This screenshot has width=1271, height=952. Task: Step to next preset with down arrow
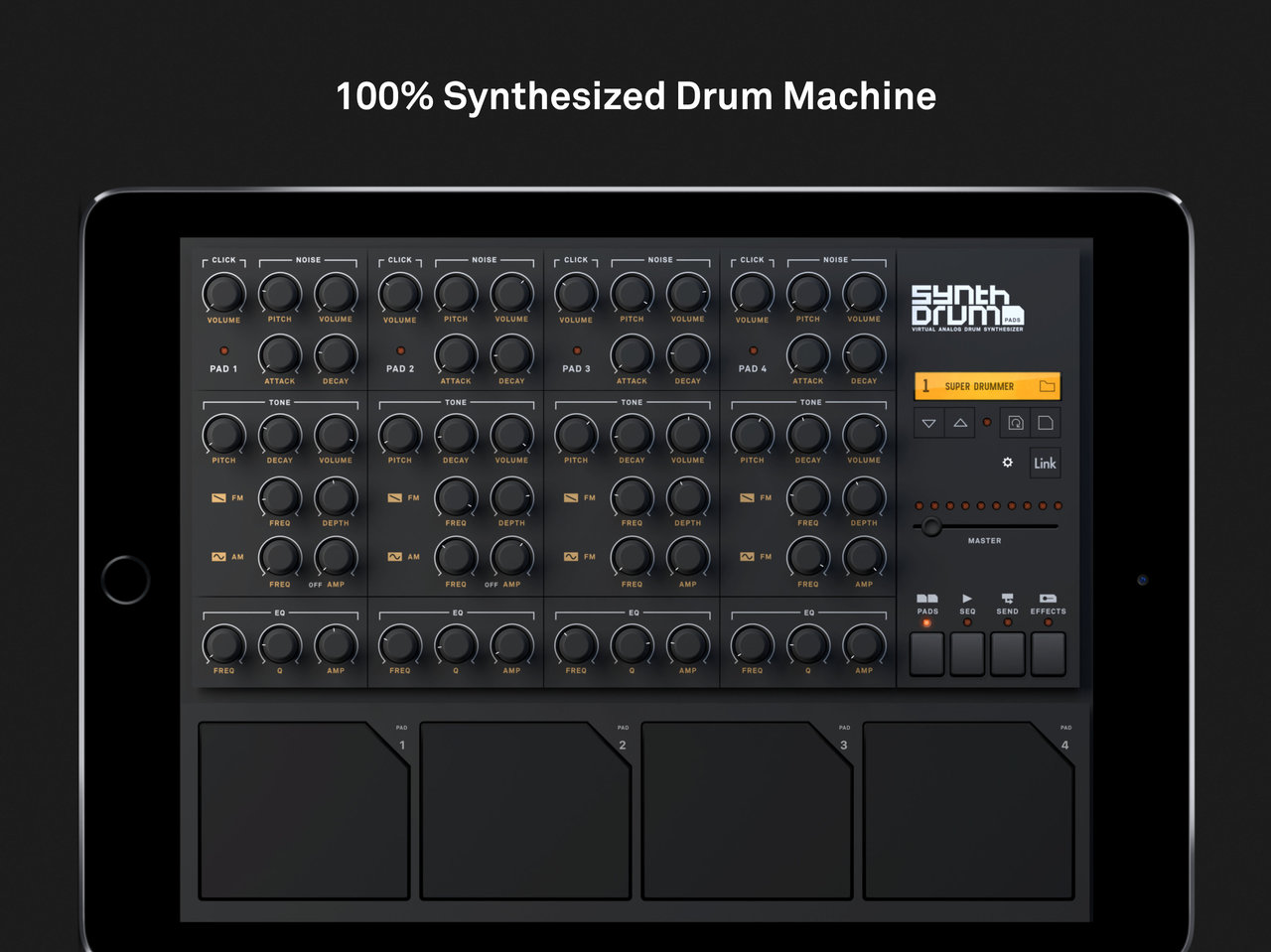[x=929, y=423]
